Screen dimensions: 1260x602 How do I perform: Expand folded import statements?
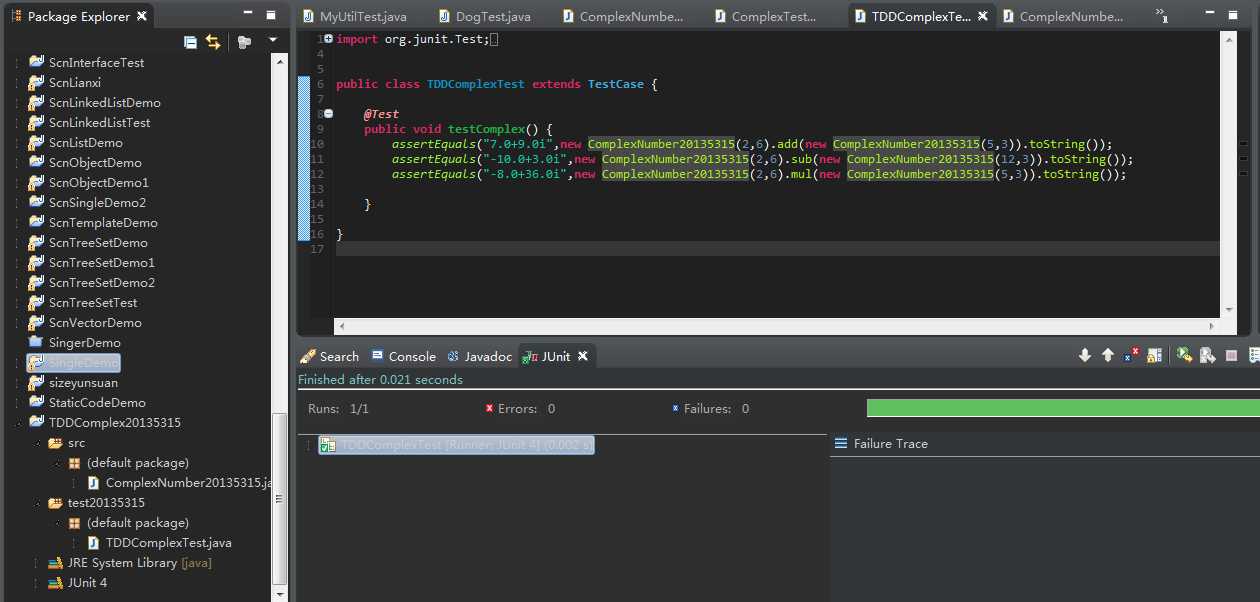pyautogui.click(x=328, y=39)
